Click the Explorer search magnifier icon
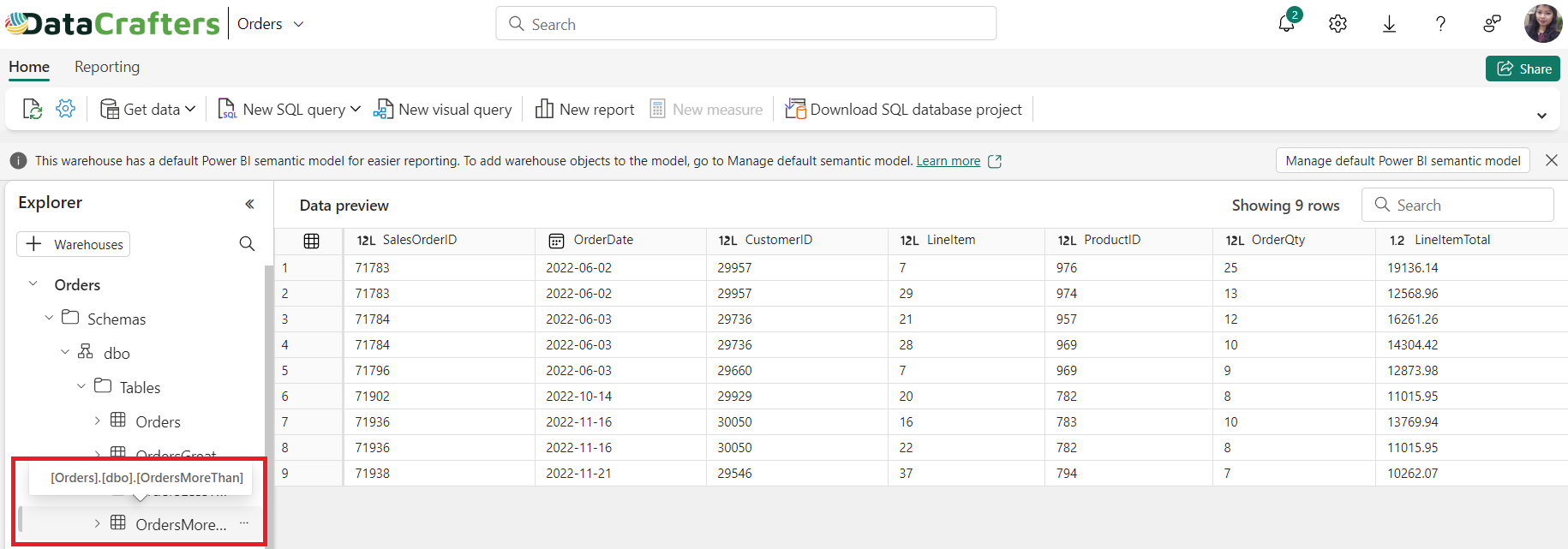This screenshot has height=549, width=1568. tap(247, 244)
